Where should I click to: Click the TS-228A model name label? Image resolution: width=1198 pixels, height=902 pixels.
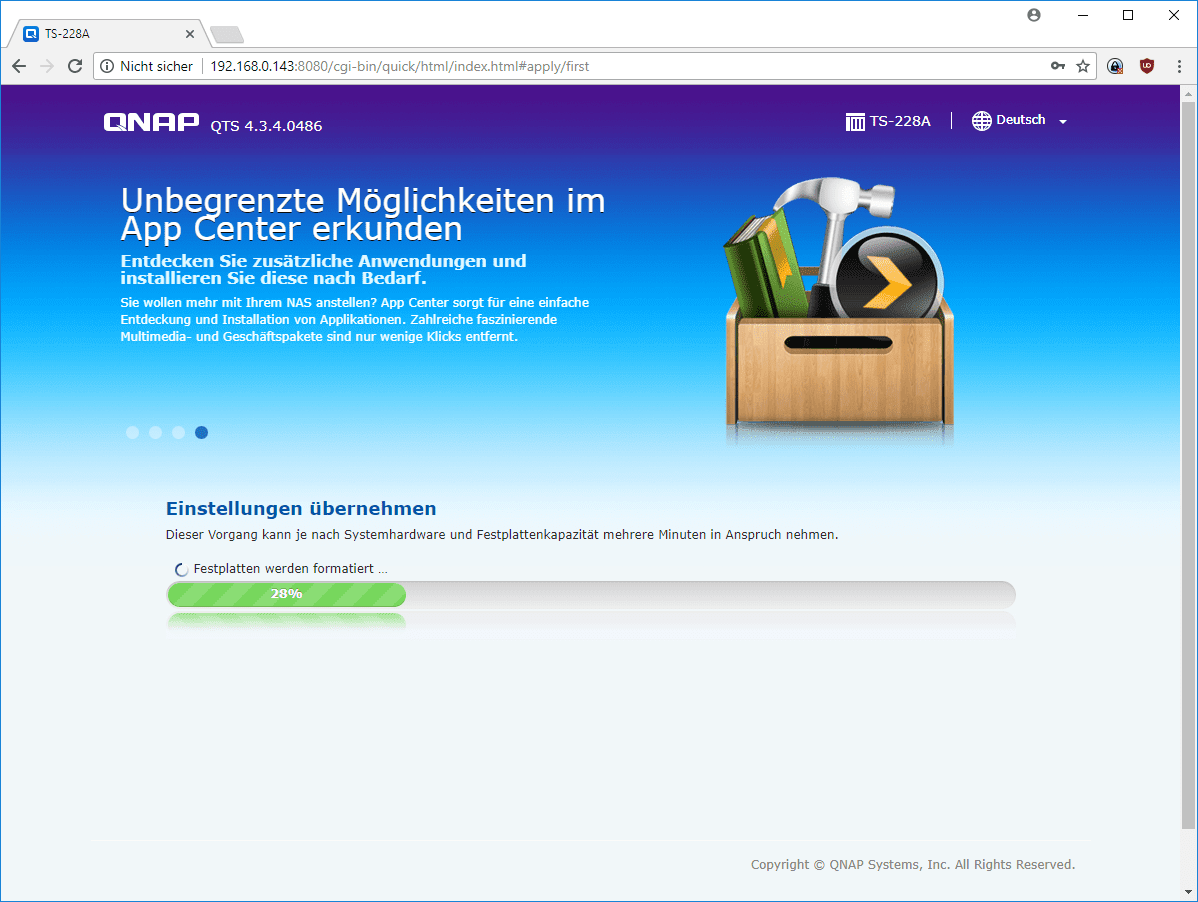tap(900, 121)
